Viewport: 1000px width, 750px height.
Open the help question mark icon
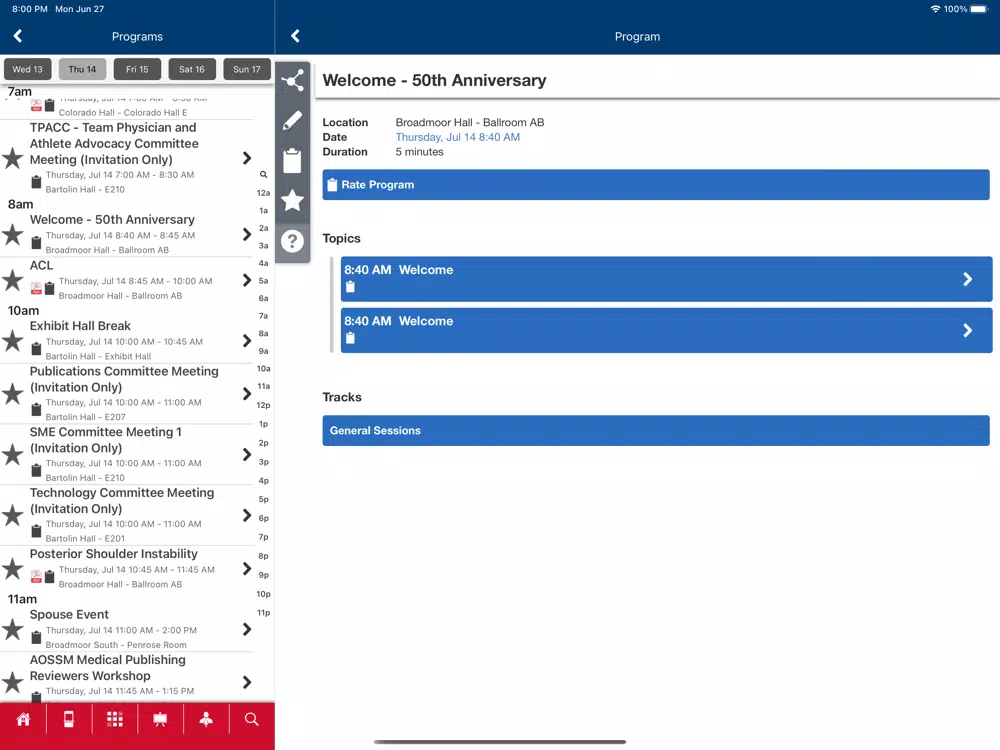coord(293,241)
